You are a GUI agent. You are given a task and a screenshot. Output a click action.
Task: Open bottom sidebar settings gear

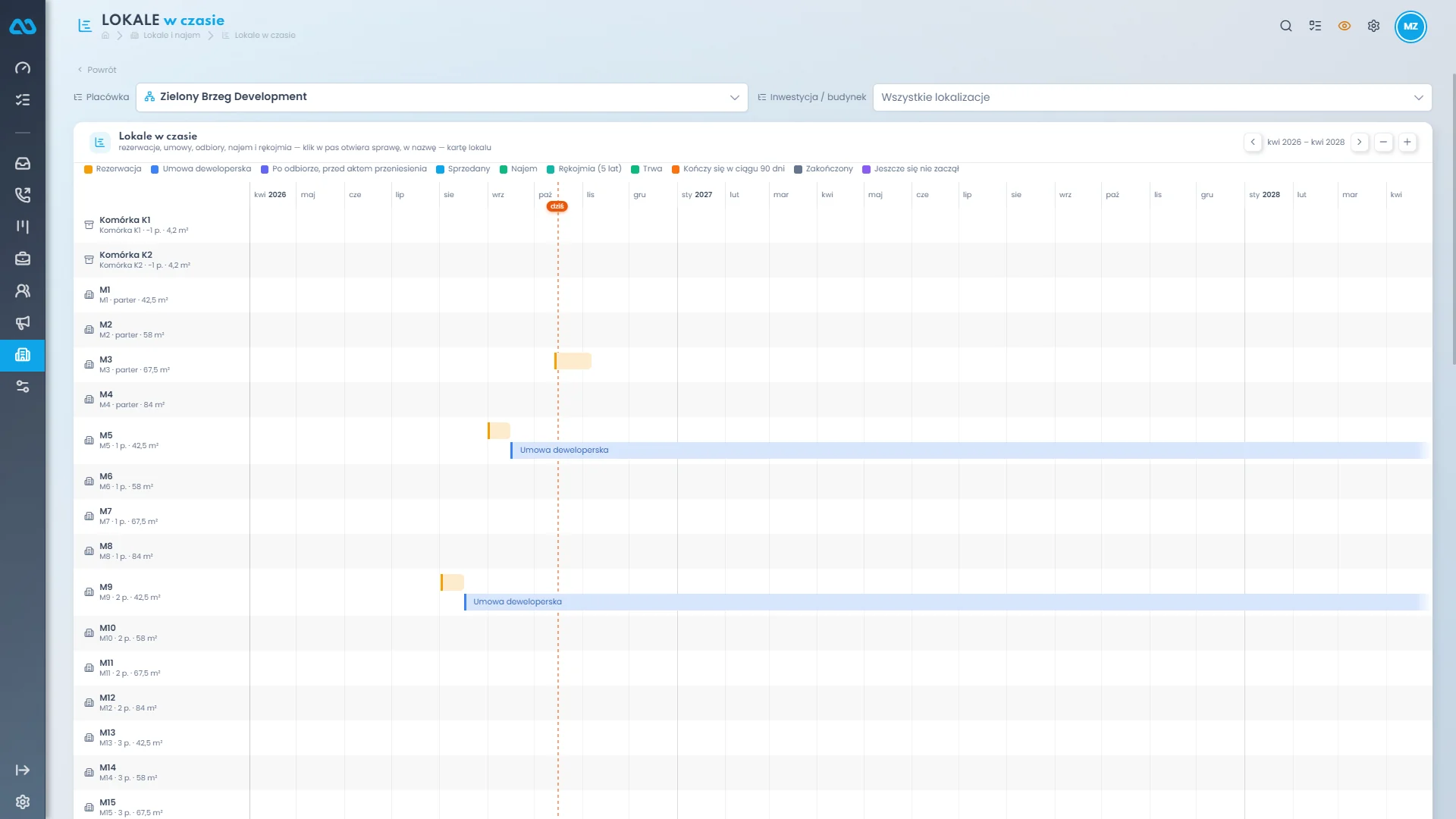coord(23,802)
